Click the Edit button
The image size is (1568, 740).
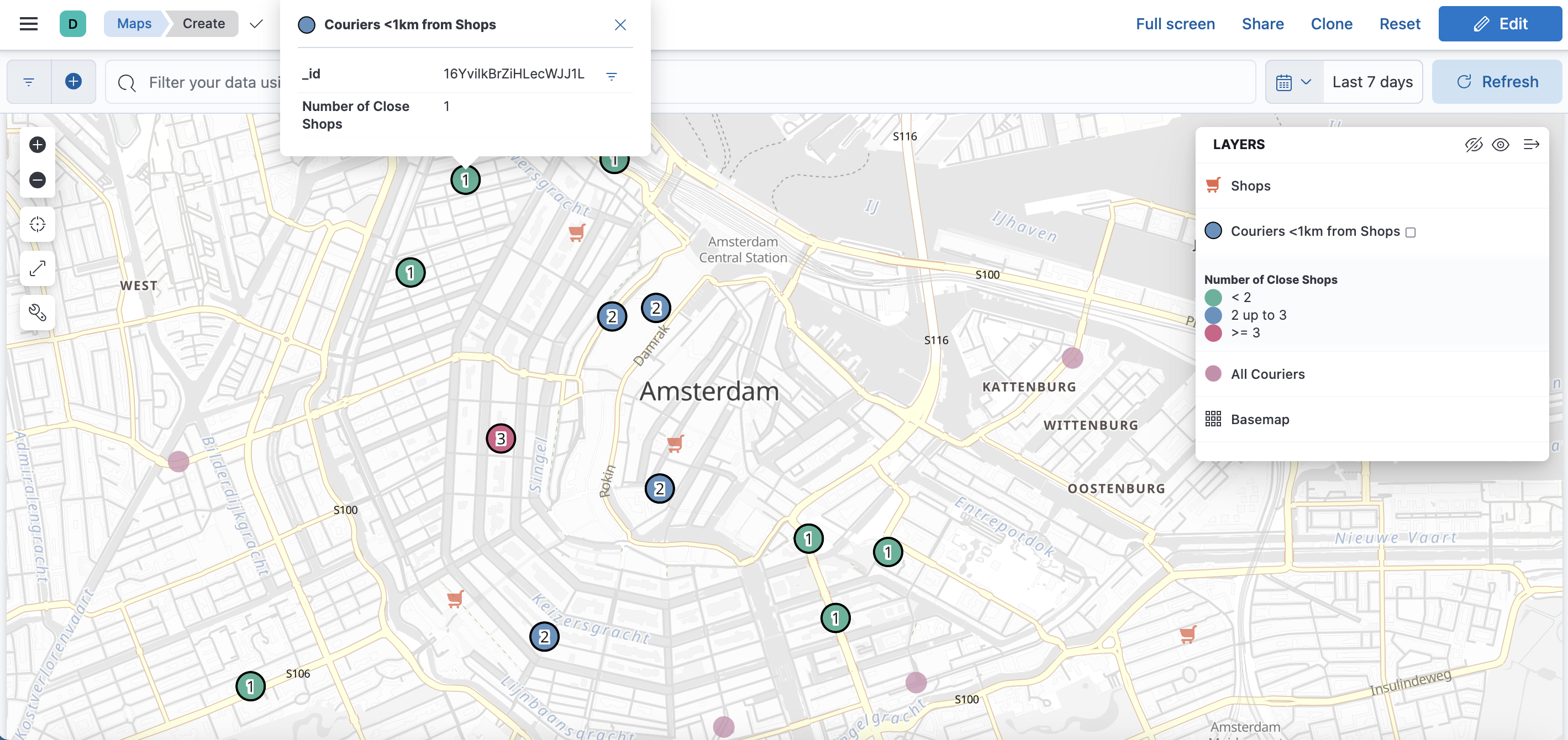tap(1500, 23)
